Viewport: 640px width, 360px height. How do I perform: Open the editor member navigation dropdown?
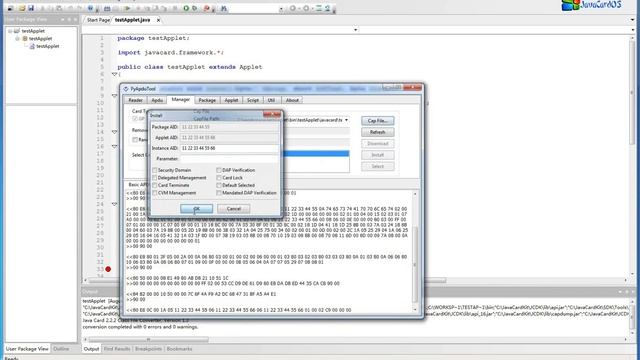click(355, 30)
